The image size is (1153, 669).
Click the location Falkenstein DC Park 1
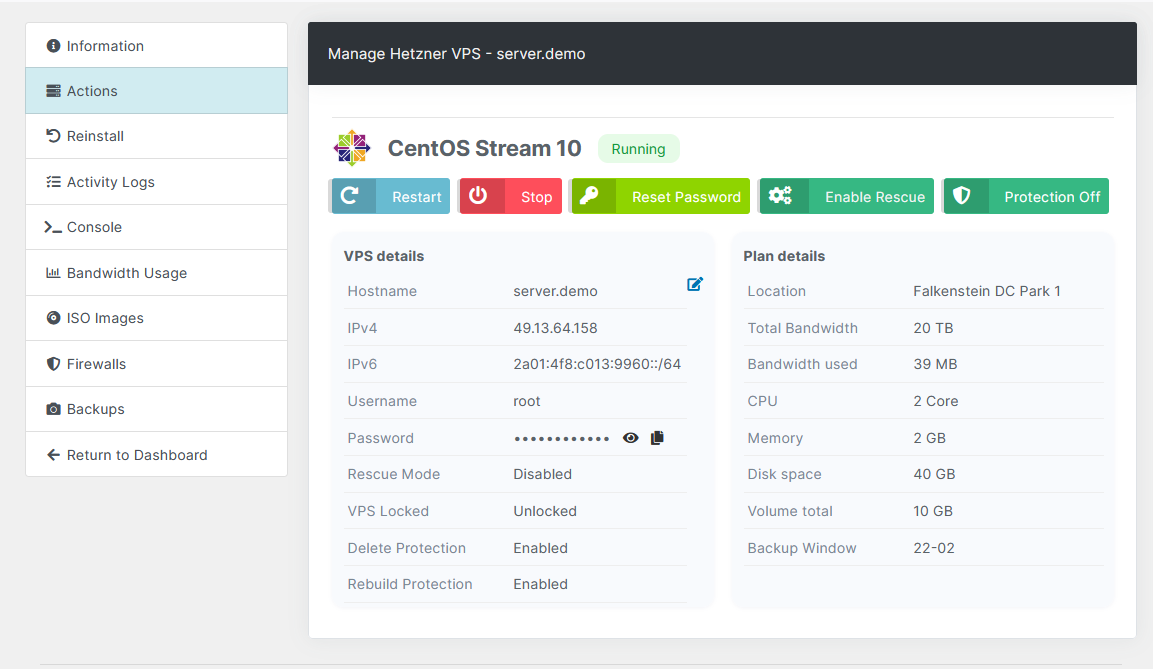pyautogui.click(x=987, y=291)
